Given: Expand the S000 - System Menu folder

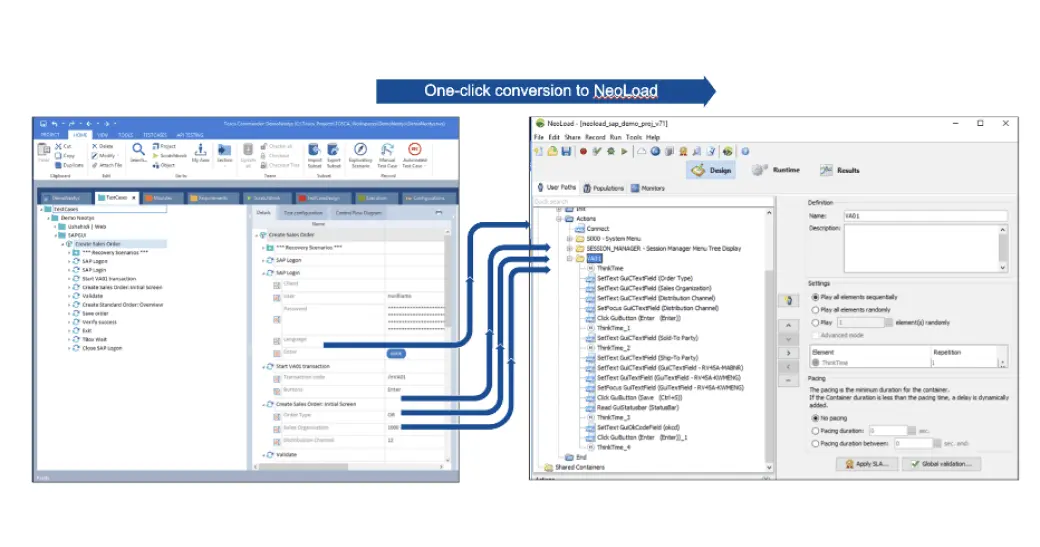Looking at the screenshot, I should [x=570, y=238].
